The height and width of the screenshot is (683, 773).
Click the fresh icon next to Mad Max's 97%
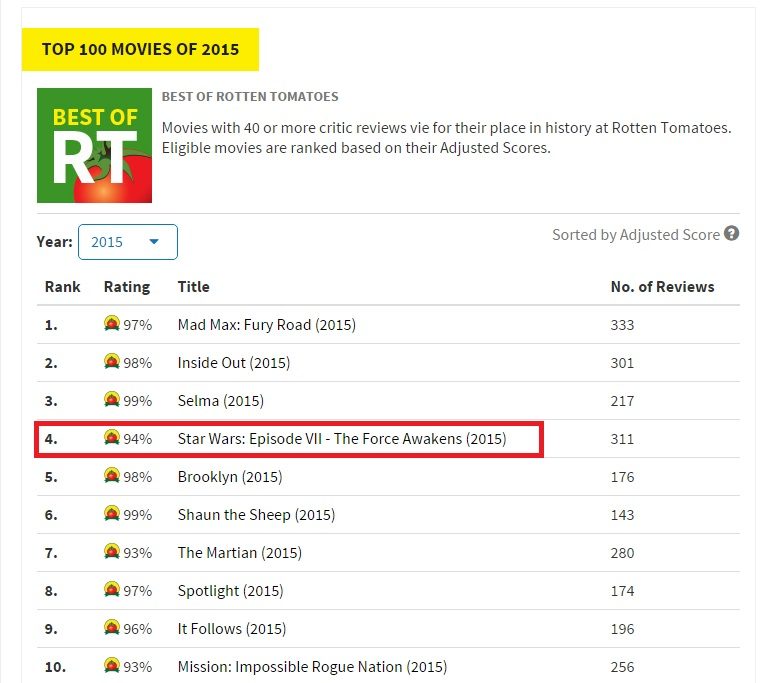[112, 324]
